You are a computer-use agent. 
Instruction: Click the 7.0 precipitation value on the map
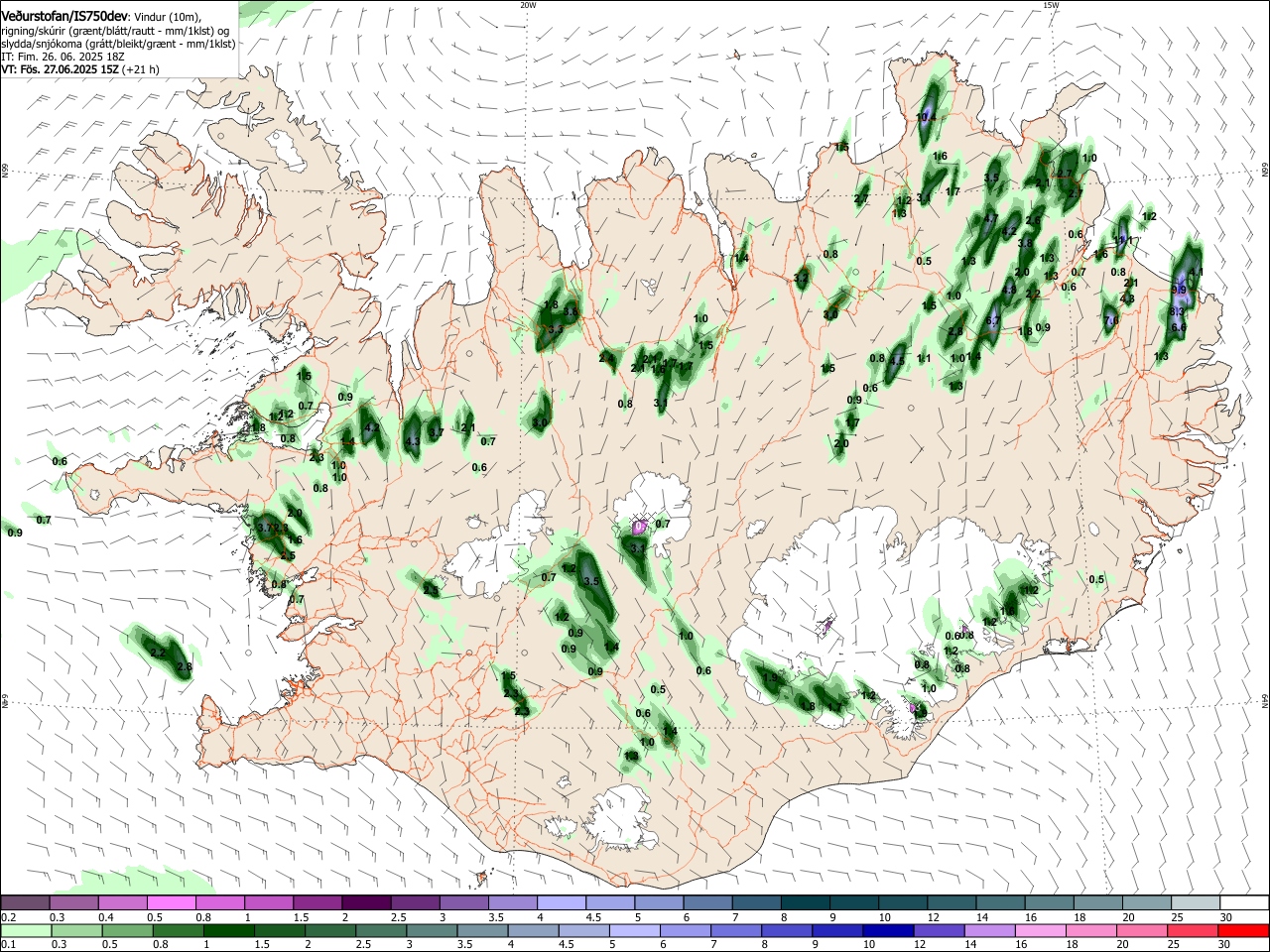(1111, 321)
